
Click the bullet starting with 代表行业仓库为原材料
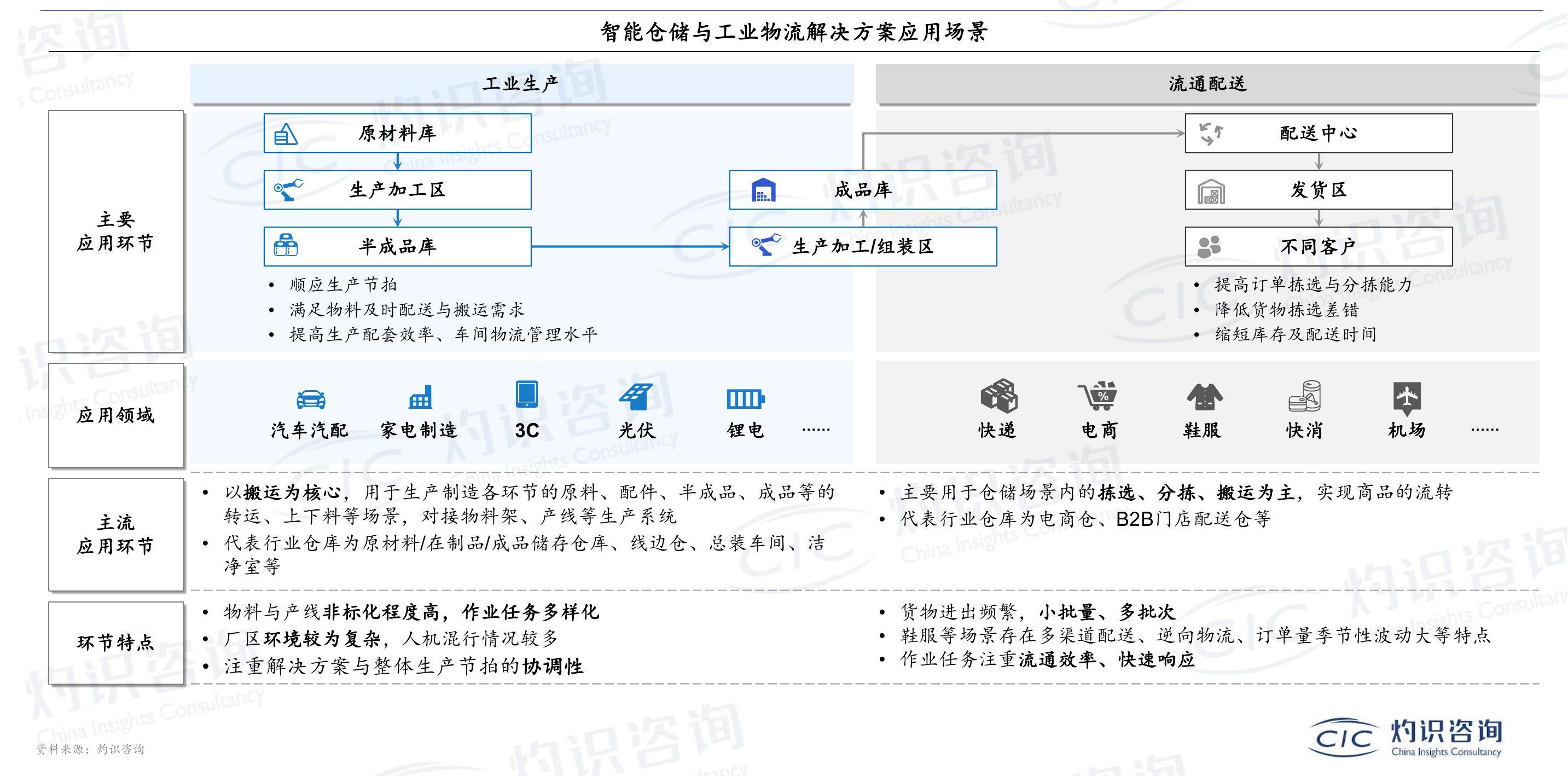(525, 554)
